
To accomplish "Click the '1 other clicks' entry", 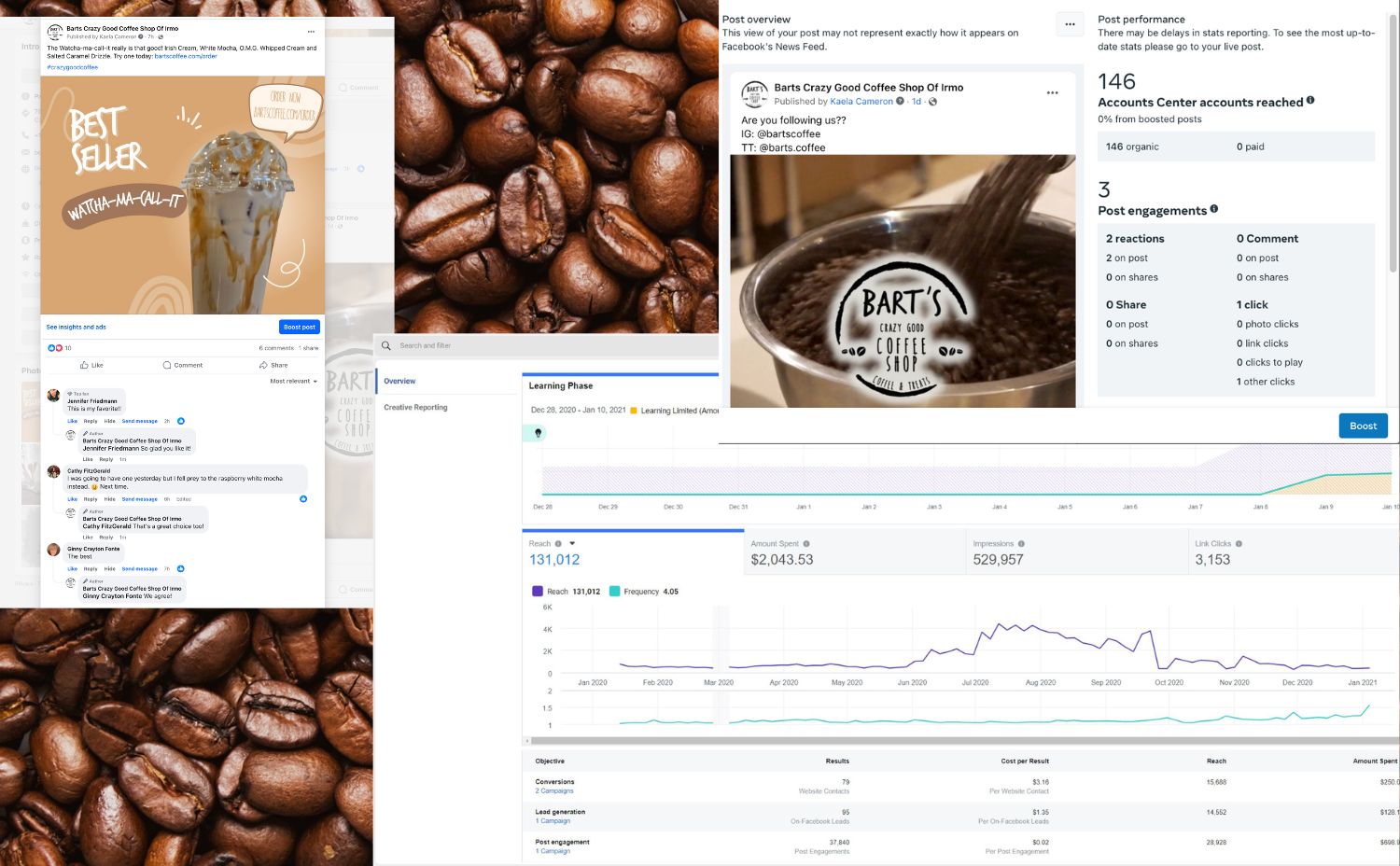I will click(1265, 382).
